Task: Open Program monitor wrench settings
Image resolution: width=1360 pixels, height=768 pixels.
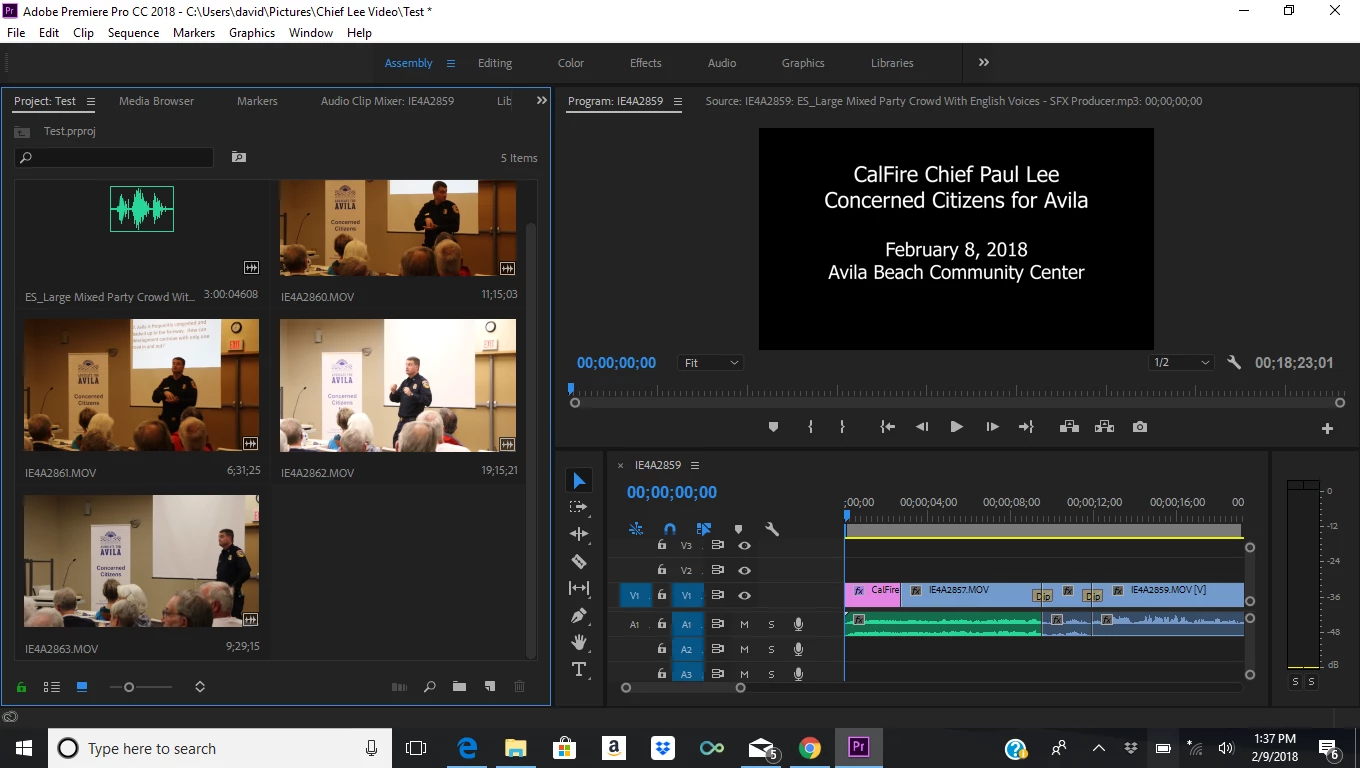Action: coord(1234,363)
